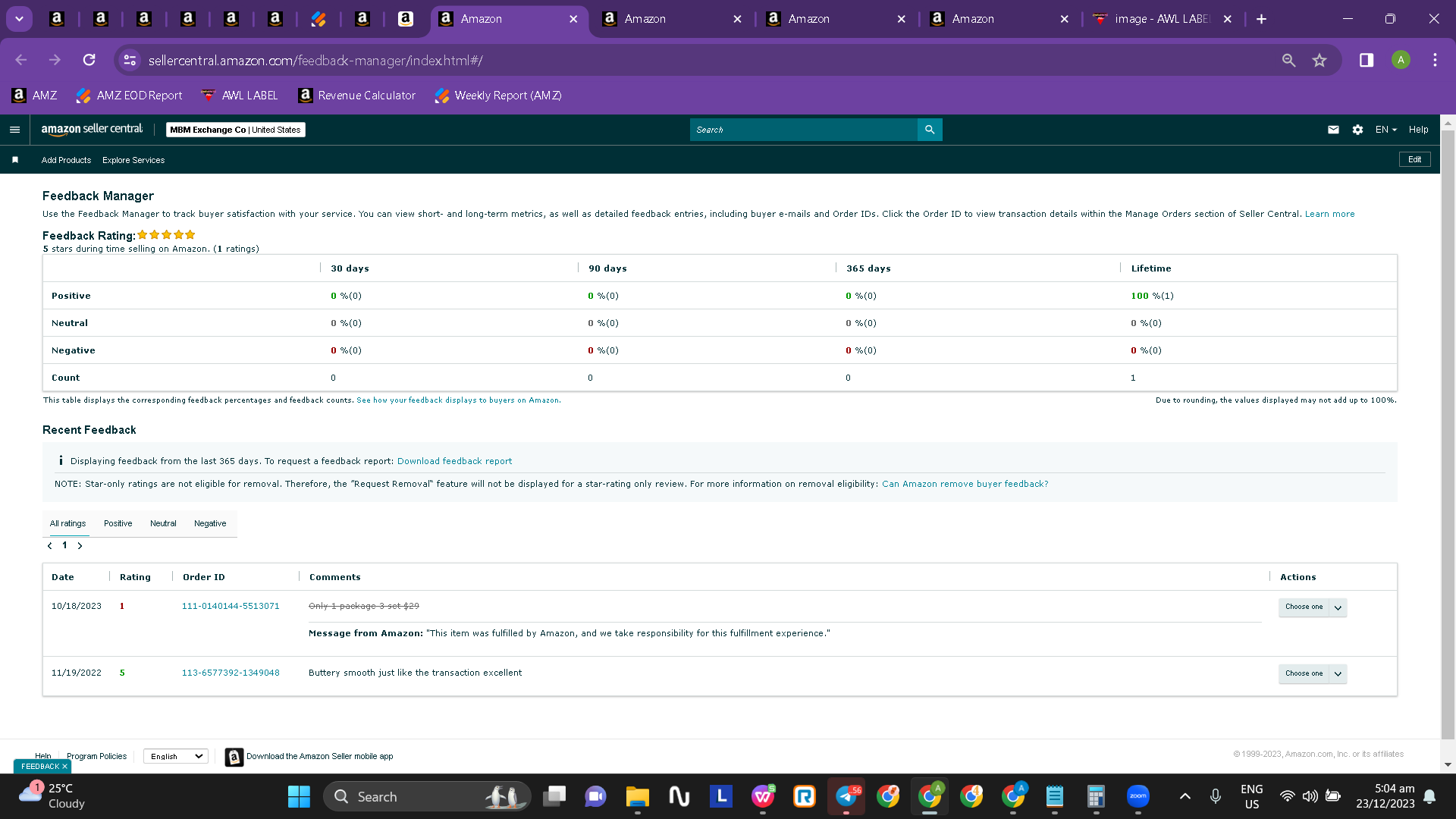Viewport: 1456px width, 819px height.
Task: Dismiss the FEEDBACK tag with its X
Action: pos(64,767)
